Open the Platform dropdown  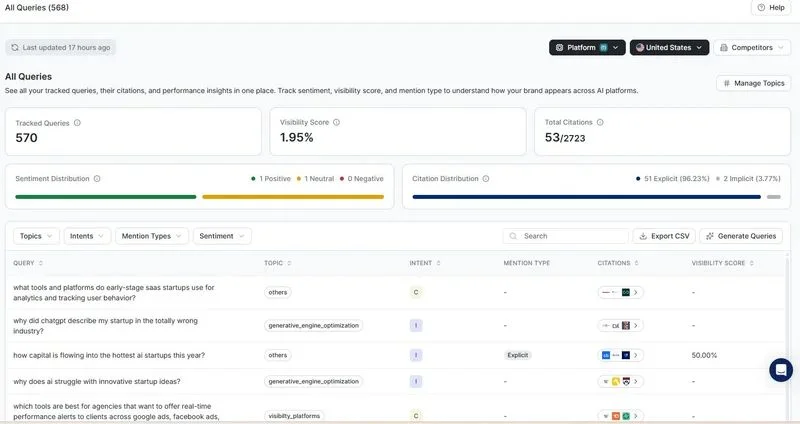tap(587, 47)
